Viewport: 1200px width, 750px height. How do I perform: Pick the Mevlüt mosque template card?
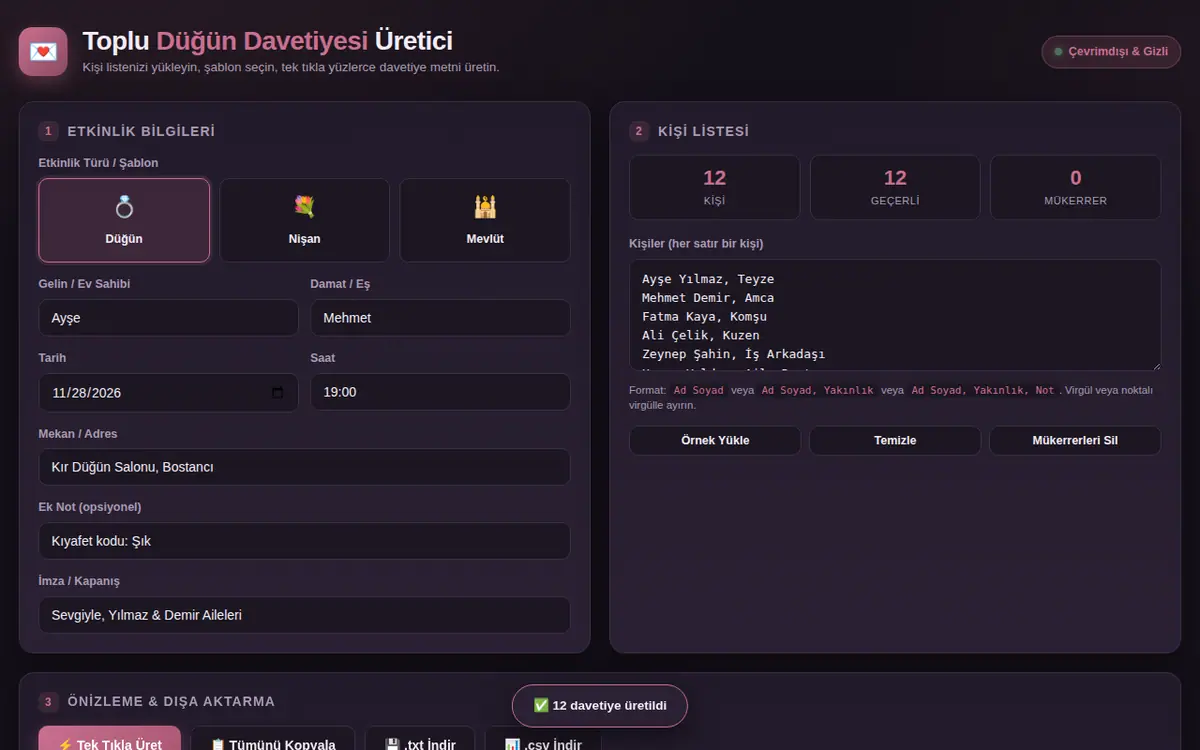485,220
